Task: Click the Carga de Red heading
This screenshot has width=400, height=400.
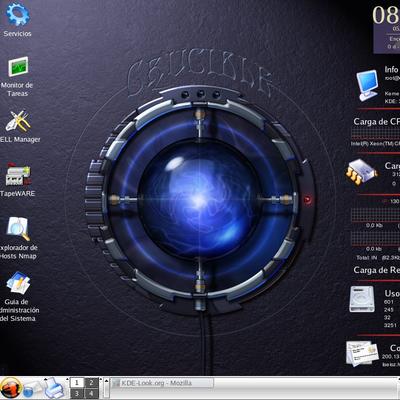Action: click(x=376, y=270)
